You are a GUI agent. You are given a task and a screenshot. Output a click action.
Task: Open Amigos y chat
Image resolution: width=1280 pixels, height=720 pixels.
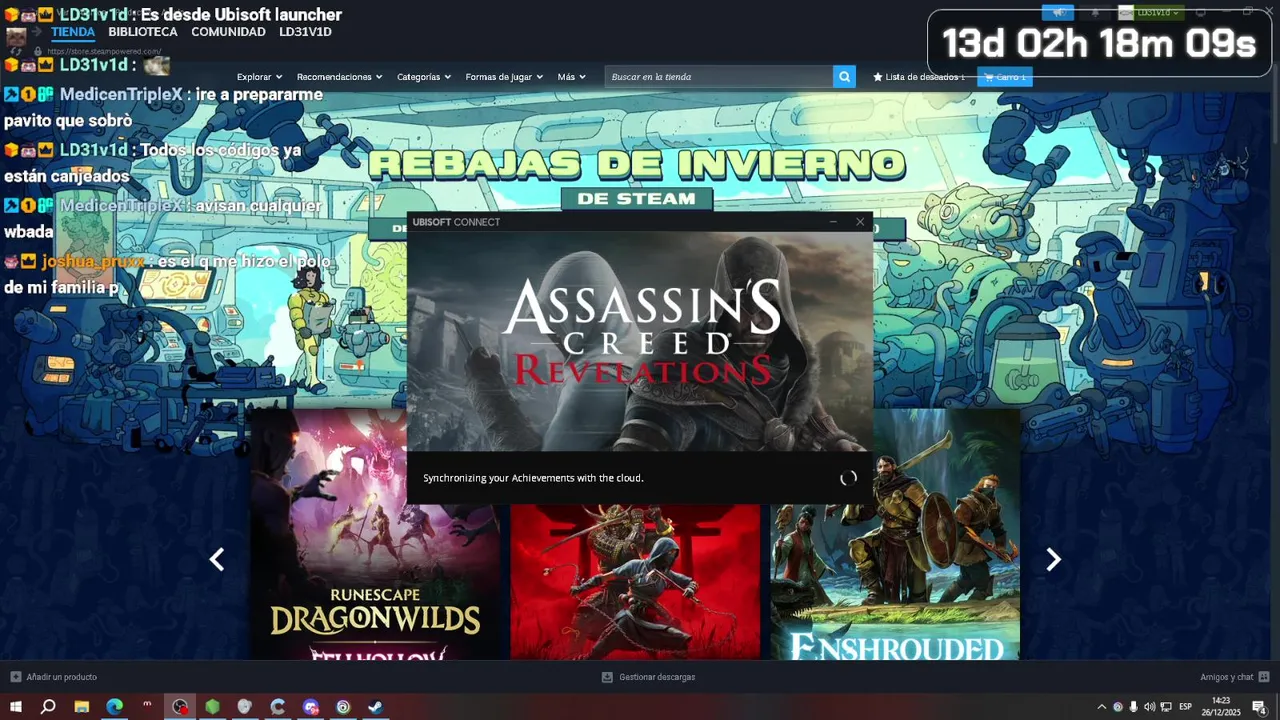point(1235,677)
